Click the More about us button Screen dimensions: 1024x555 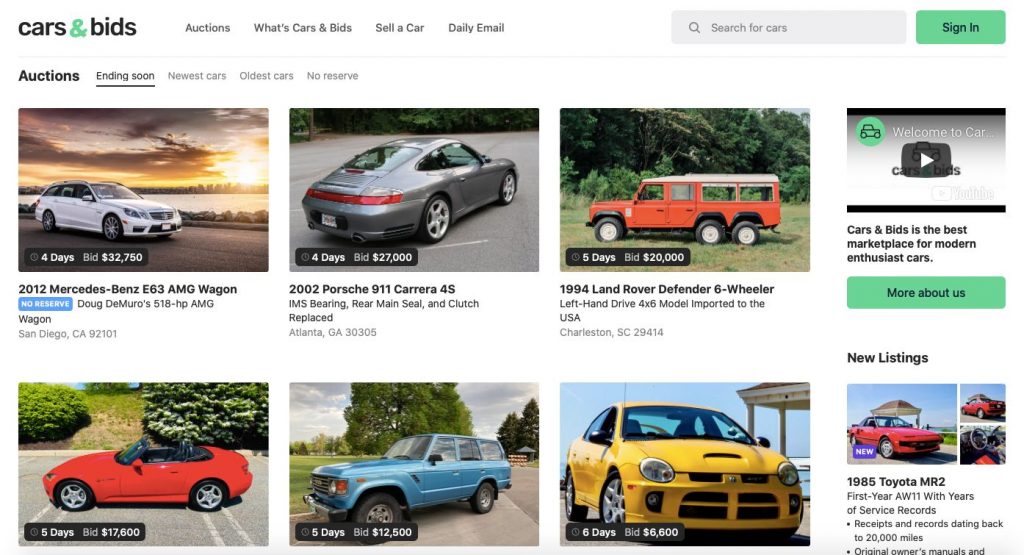[926, 293]
